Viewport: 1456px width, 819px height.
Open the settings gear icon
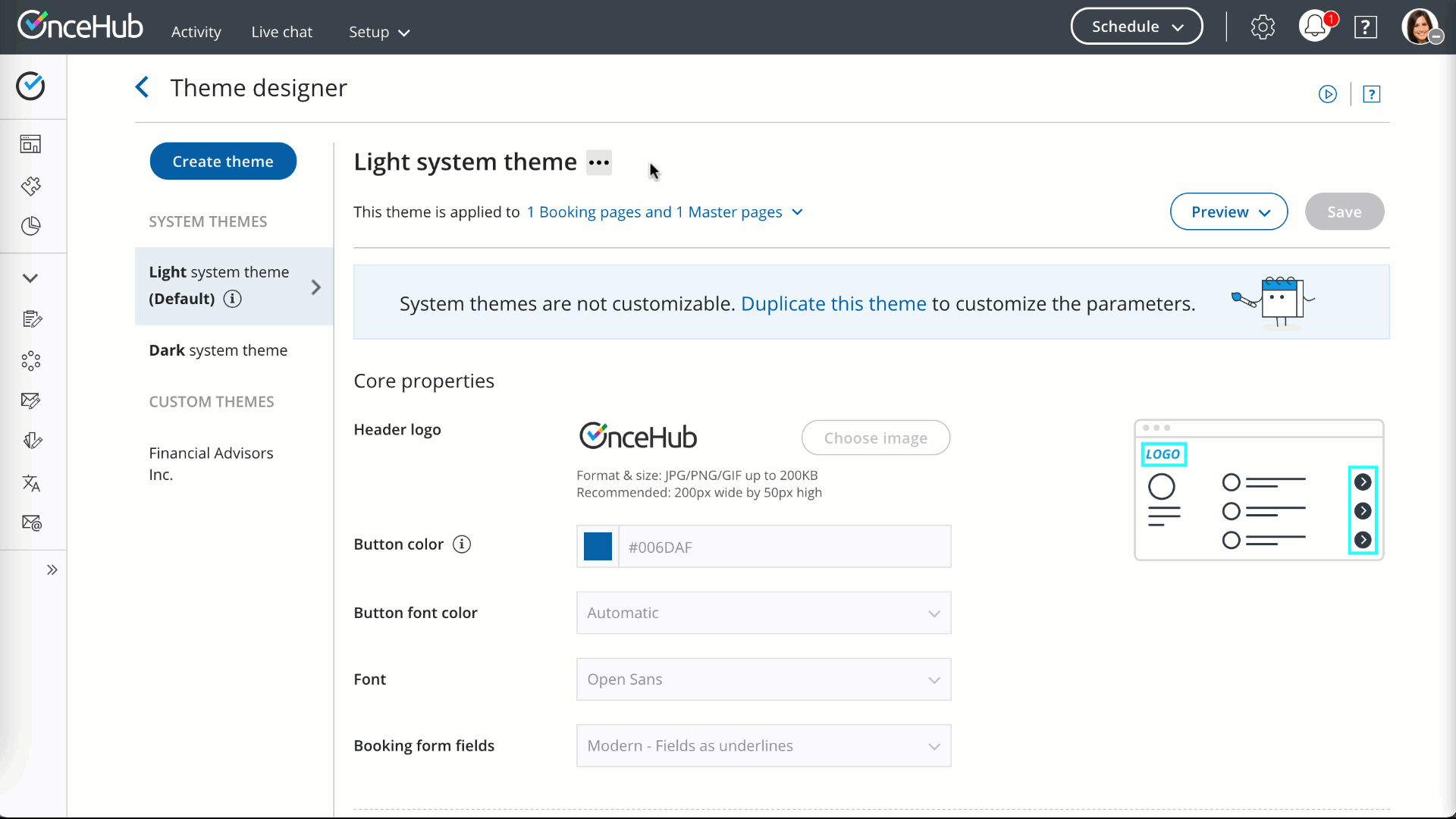[x=1263, y=27]
